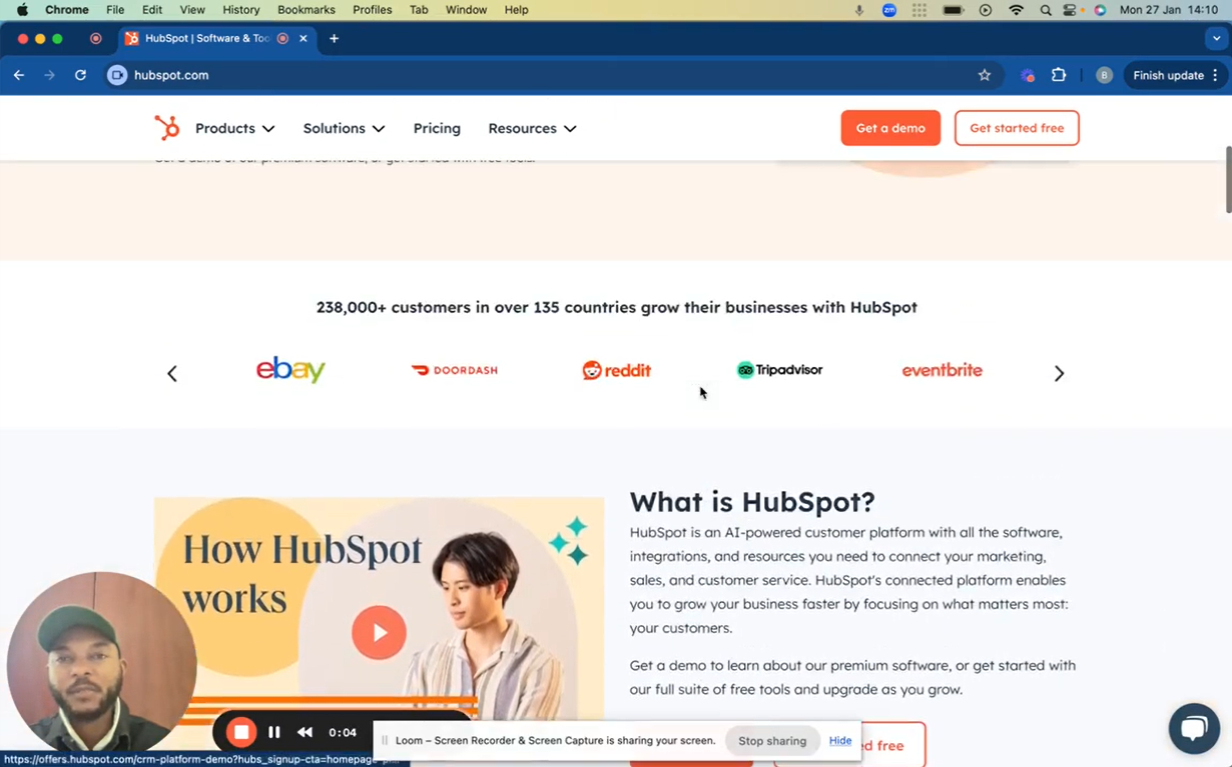
Task: Open the View menu
Action: (x=192, y=10)
